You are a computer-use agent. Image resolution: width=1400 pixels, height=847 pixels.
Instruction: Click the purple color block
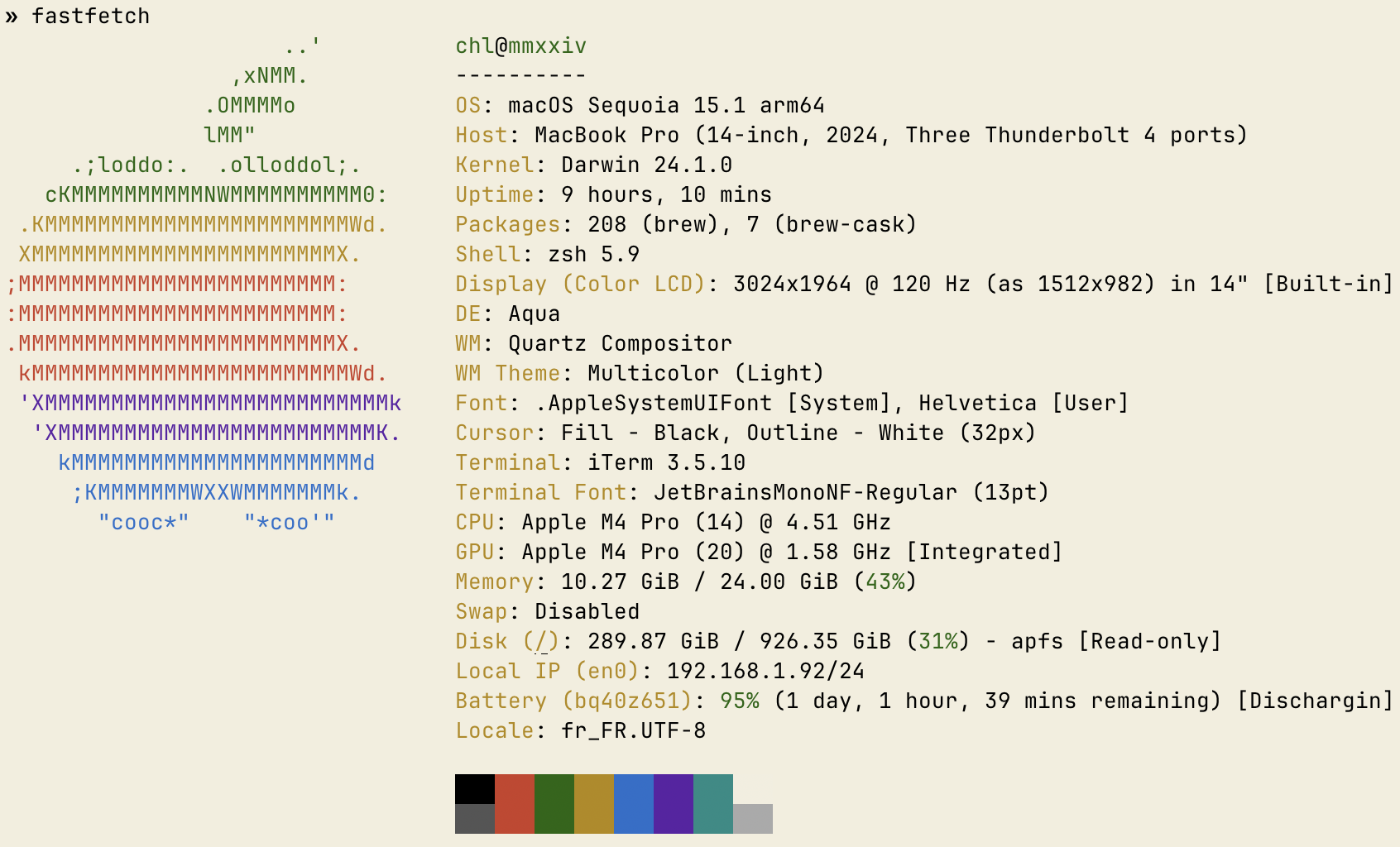click(x=673, y=803)
